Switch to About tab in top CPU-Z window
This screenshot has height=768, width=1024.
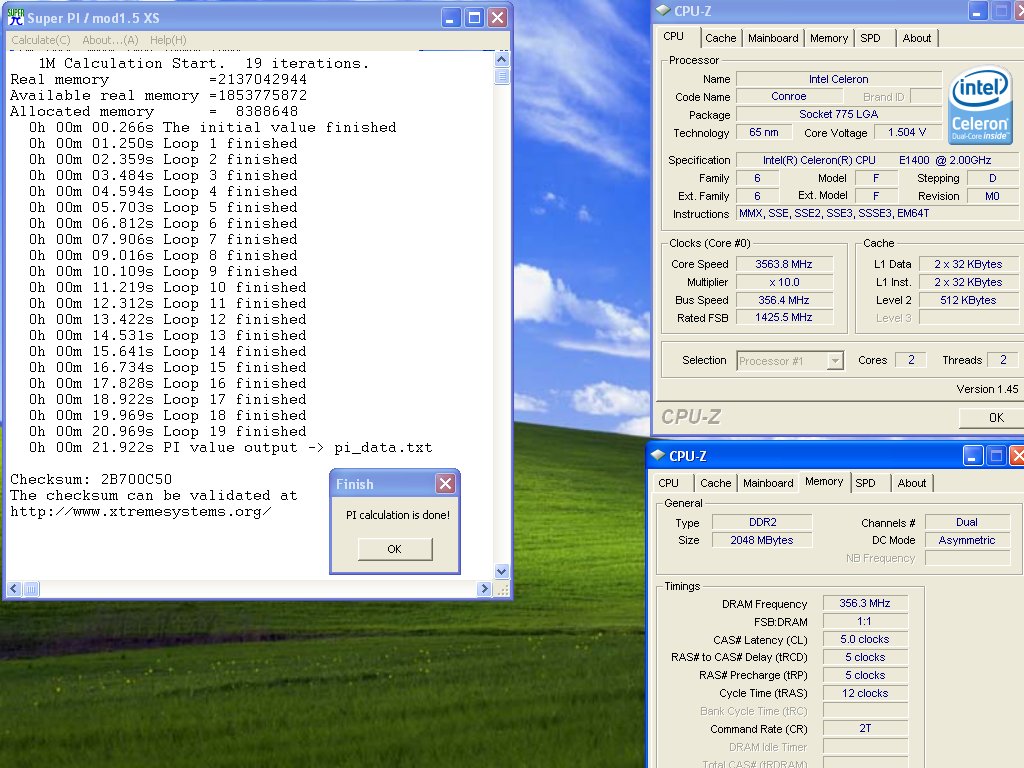917,39
